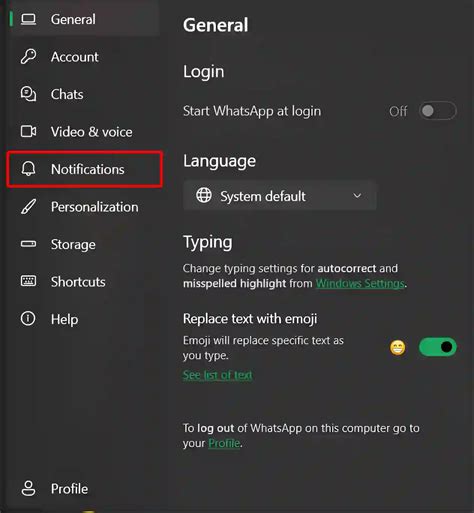Click the keyboard icon beside Shortcuts
474x513 pixels.
(28, 281)
